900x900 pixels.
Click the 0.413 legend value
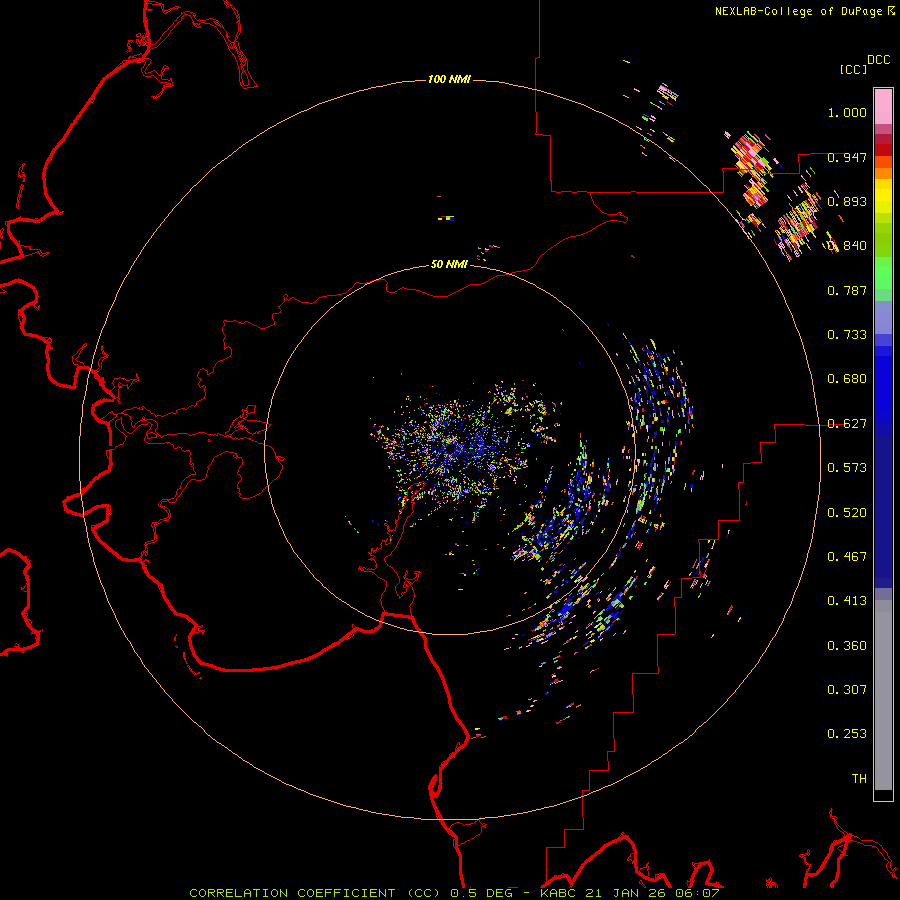(847, 601)
